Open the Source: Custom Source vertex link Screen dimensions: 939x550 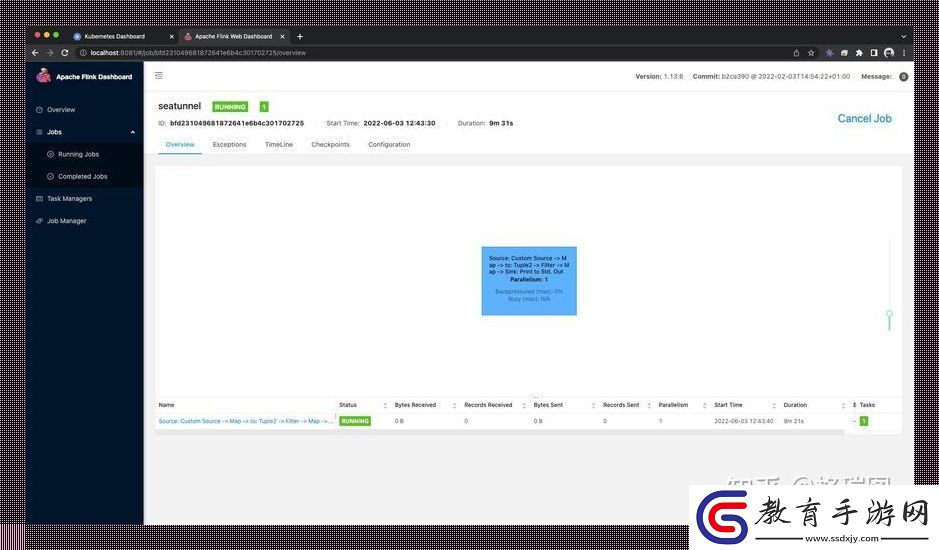(246, 421)
